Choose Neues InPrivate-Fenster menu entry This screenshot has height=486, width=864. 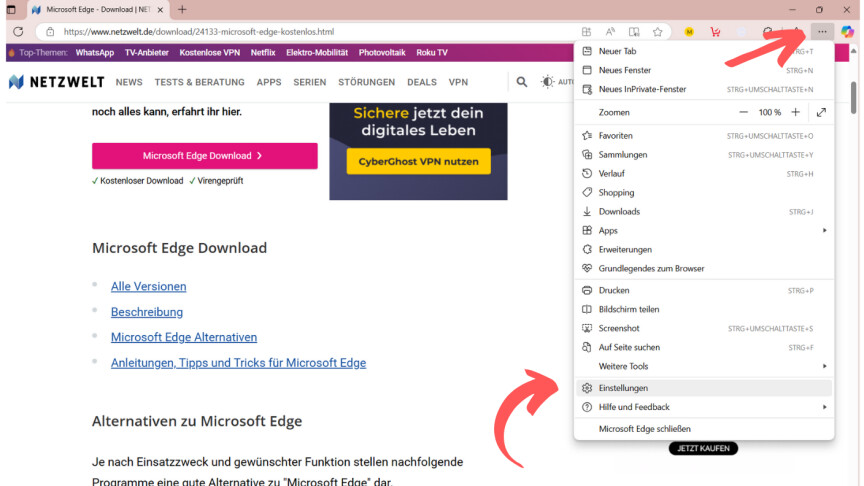[642, 89]
